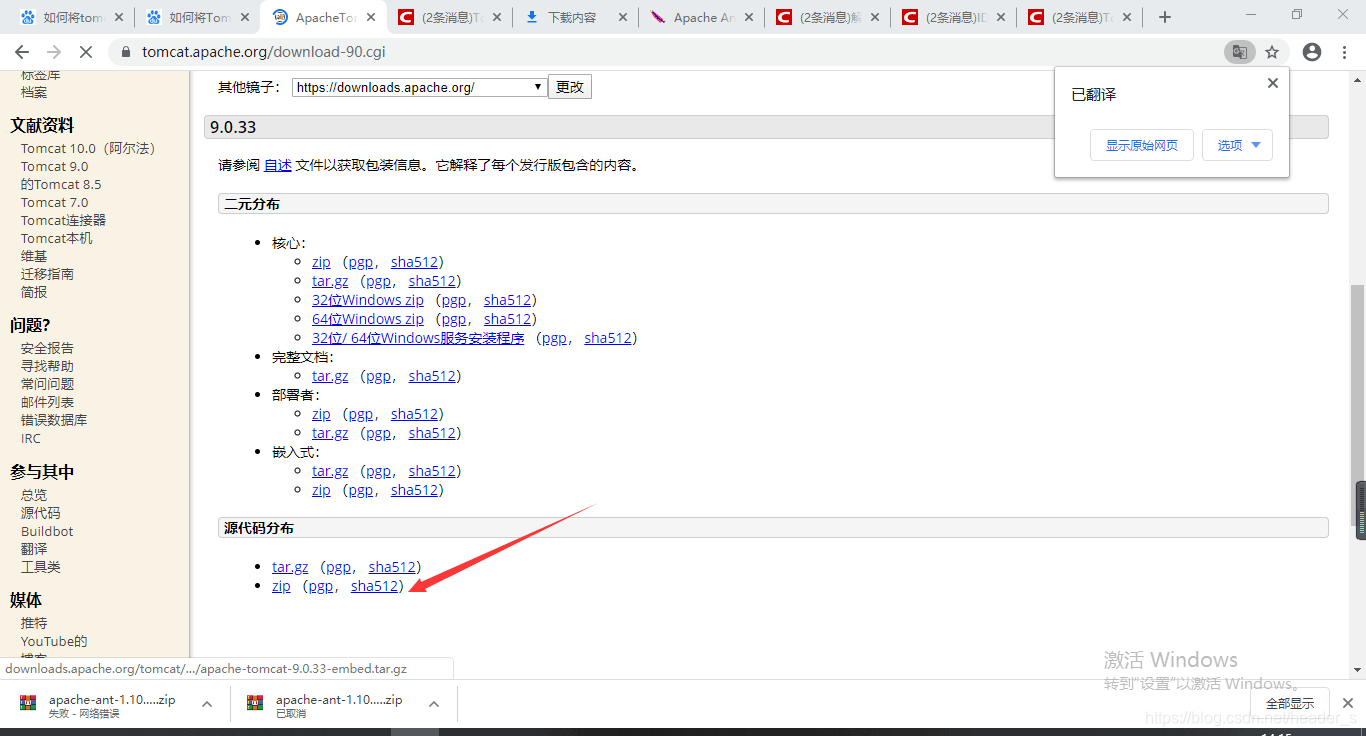Open pgp link for source tar.gz
The width and height of the screenshot is (1366, 736).
(x=338, y=567)
